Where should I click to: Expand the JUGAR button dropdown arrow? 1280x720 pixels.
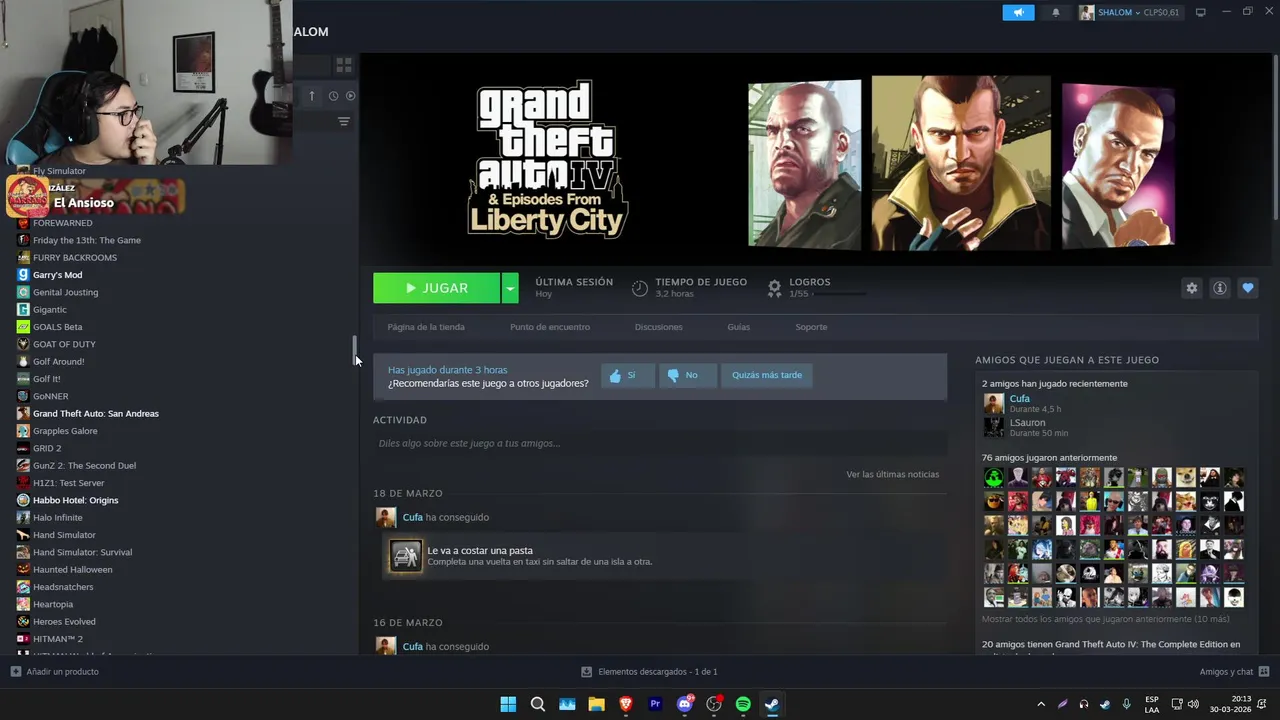point(510,288)
